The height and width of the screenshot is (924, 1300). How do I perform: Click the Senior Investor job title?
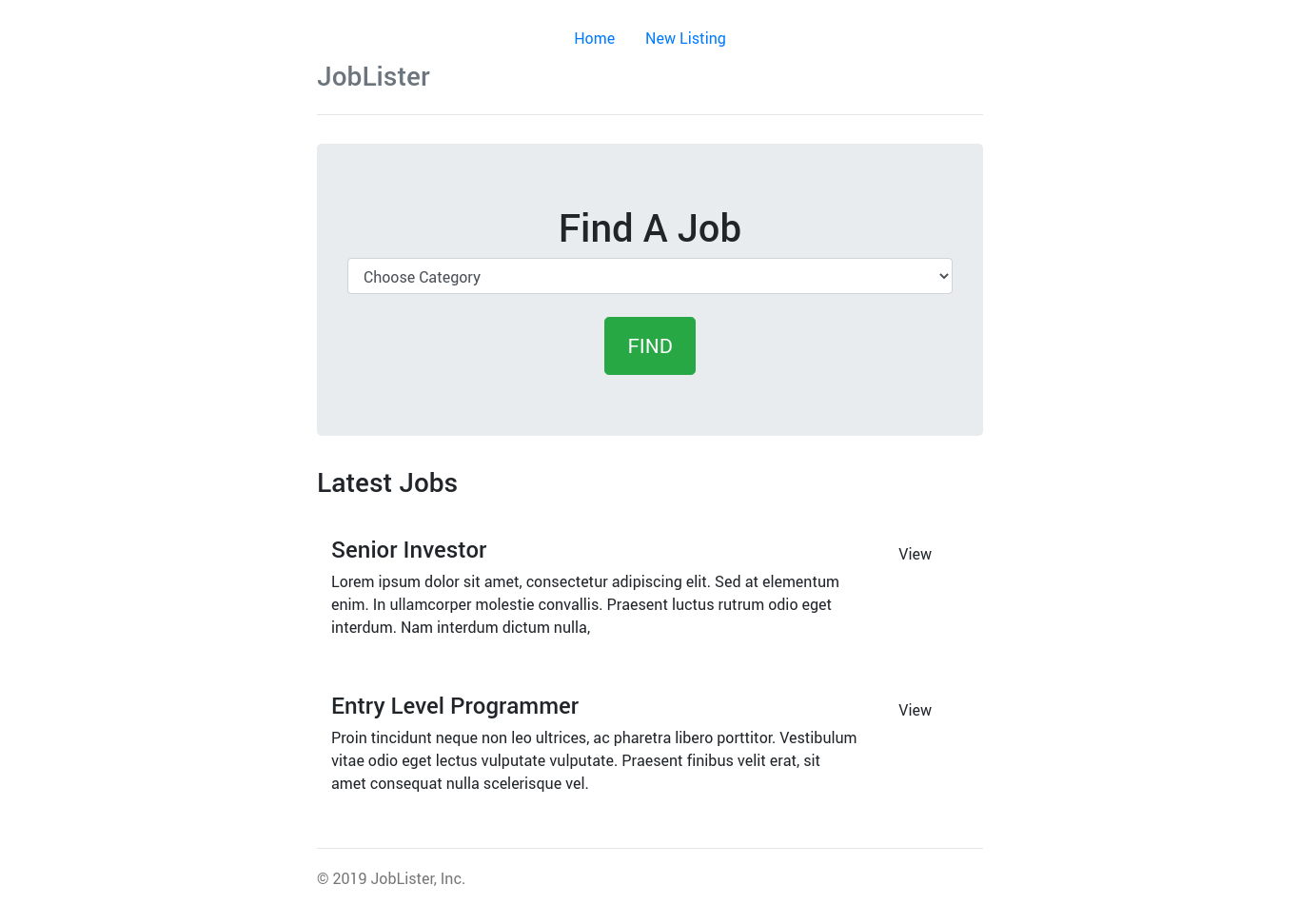(x=408, y=550)
